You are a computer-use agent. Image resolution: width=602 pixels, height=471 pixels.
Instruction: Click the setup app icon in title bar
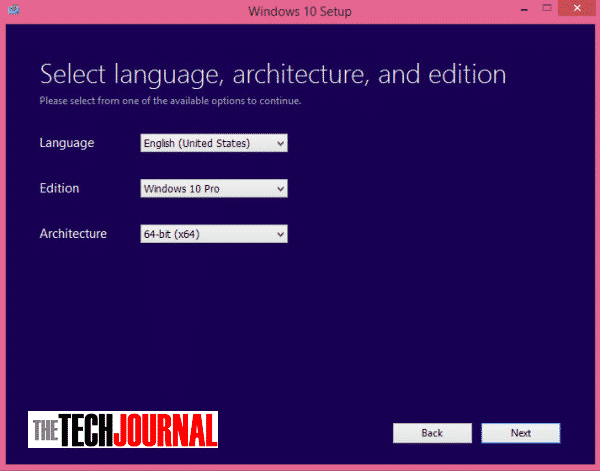(15, 12)
